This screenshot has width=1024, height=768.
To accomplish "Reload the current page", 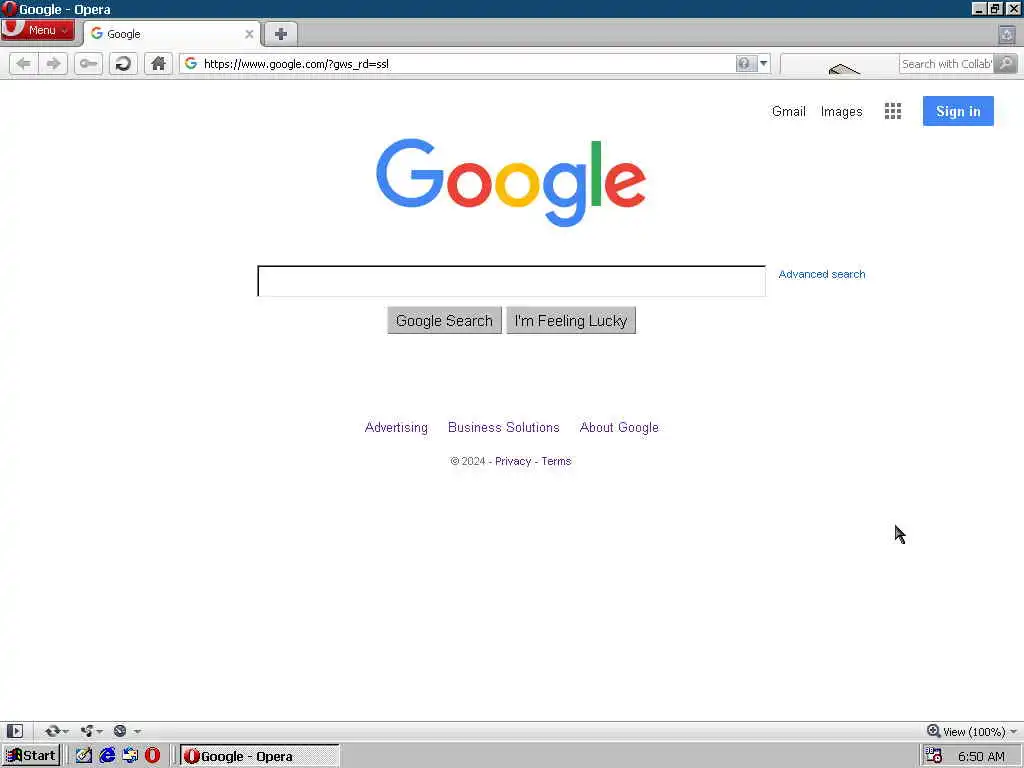I will [123, 63].
